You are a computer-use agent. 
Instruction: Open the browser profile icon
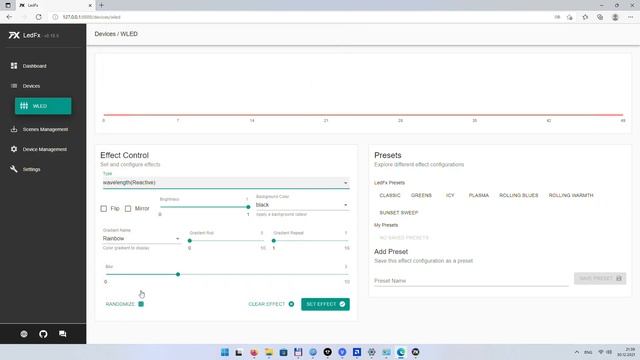coord(615,17)
